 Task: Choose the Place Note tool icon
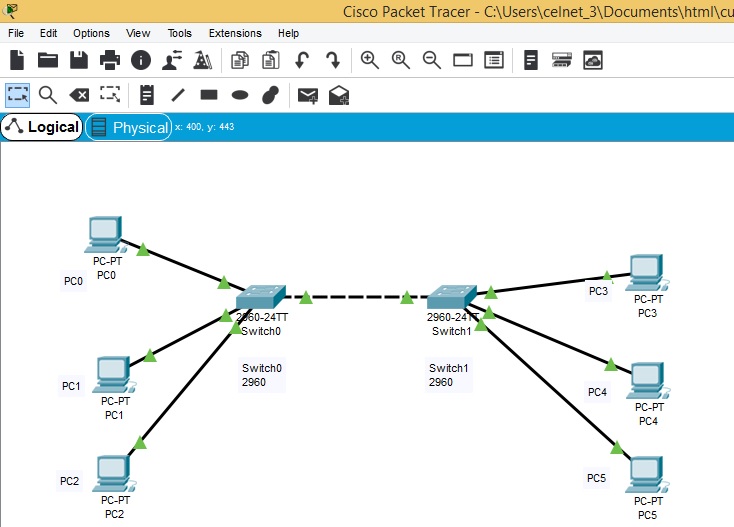click(147, 95)
